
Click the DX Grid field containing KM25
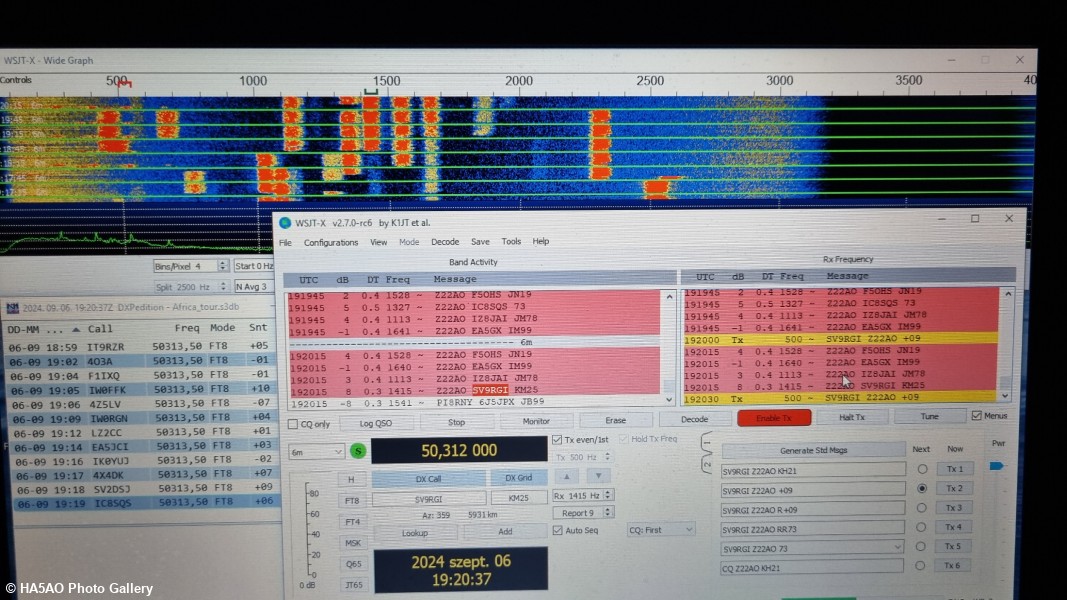519,498
